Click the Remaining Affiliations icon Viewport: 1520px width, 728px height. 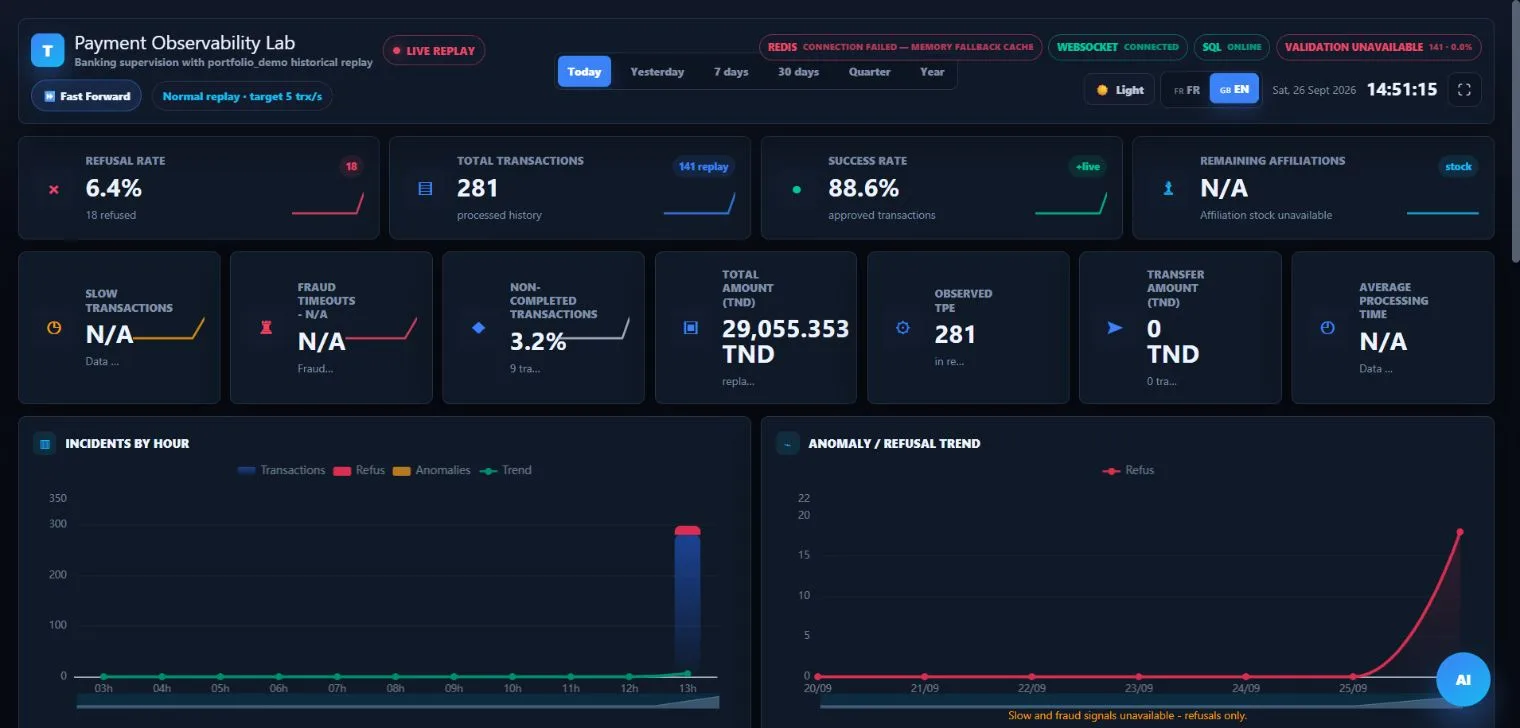(1168, 188)
